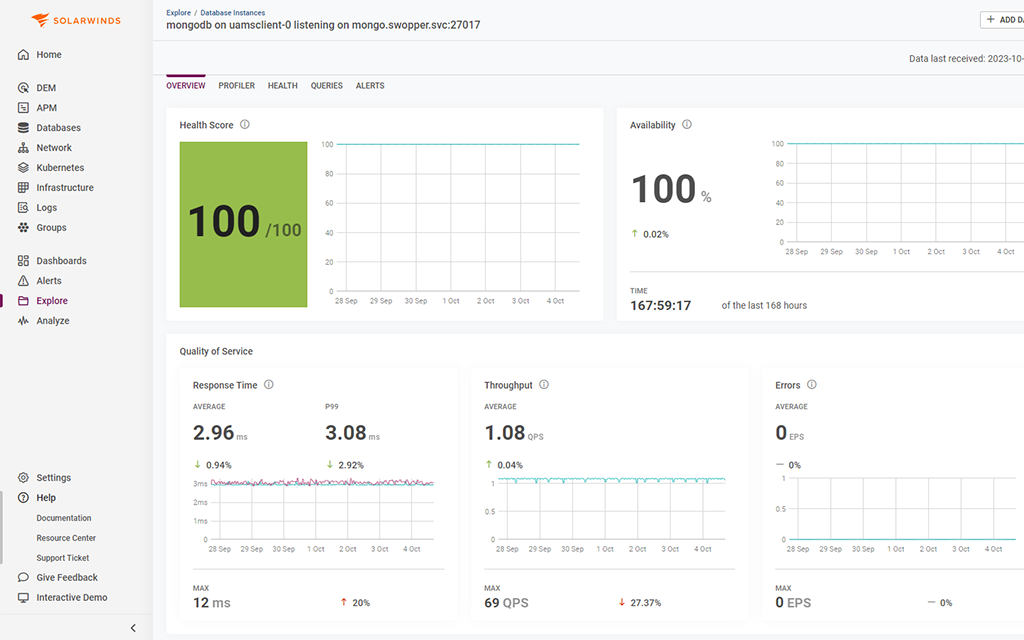Collapse the navigation sidebar

click(133, 628)
